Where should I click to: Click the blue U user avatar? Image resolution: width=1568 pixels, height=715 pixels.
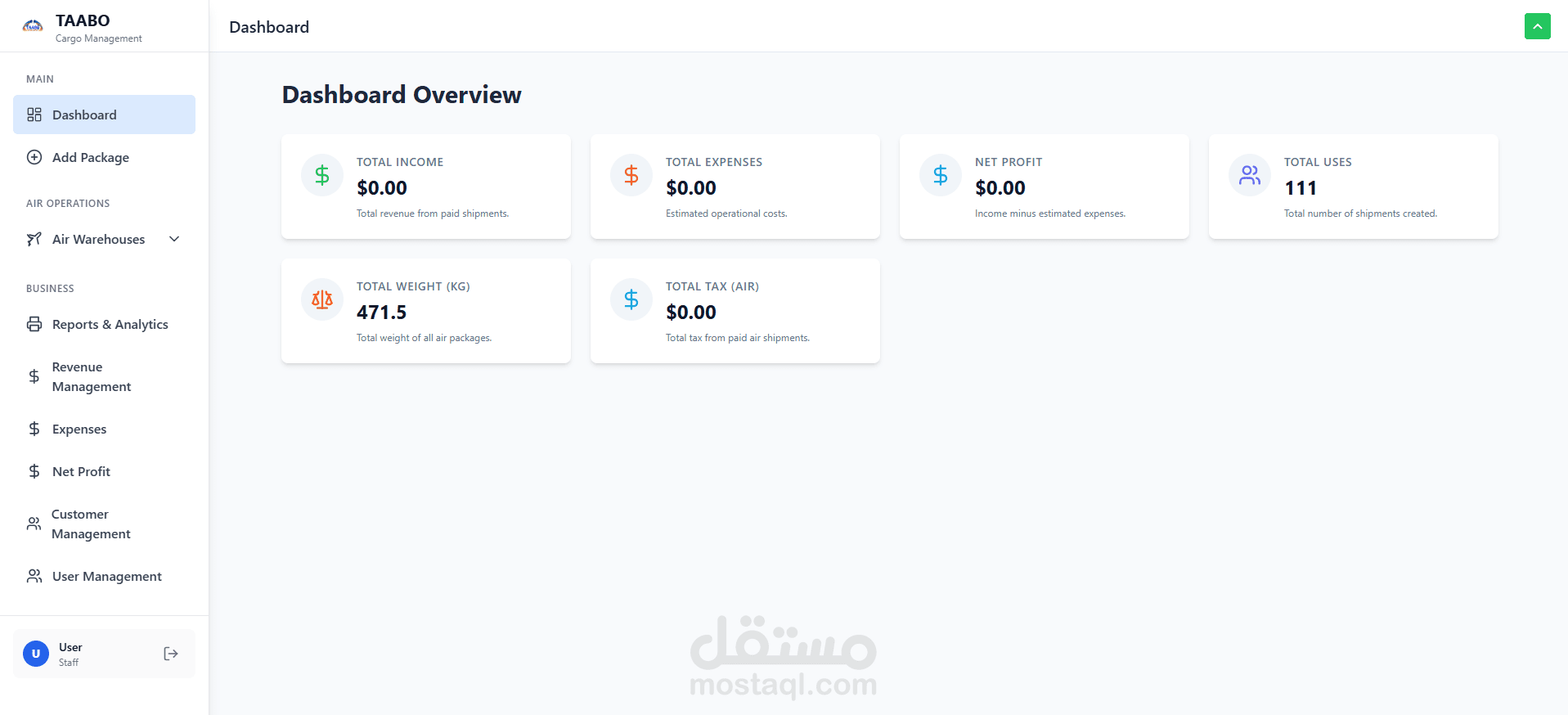click(x=36, y=654)
